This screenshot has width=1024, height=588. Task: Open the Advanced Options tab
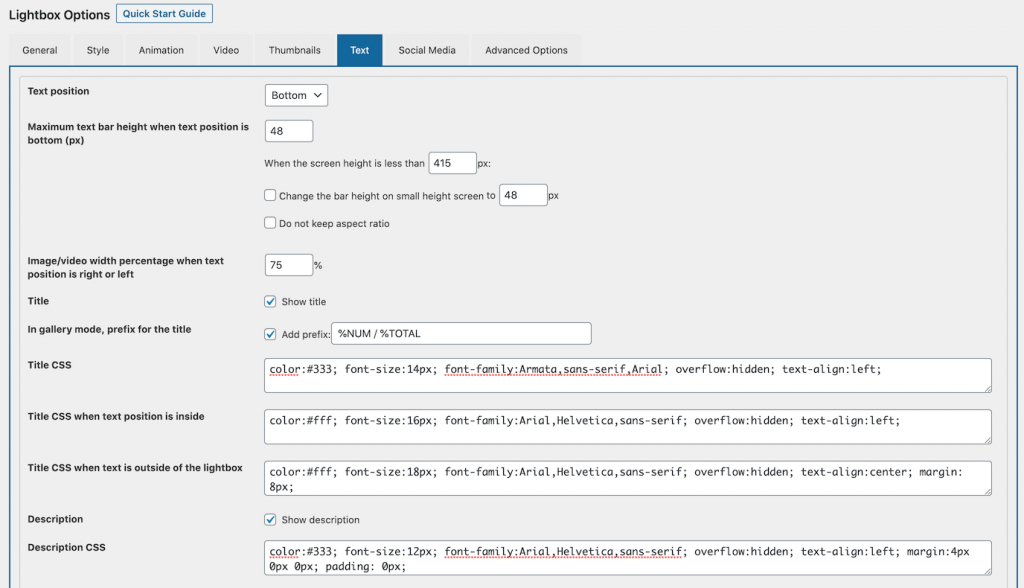click(525, 49)
